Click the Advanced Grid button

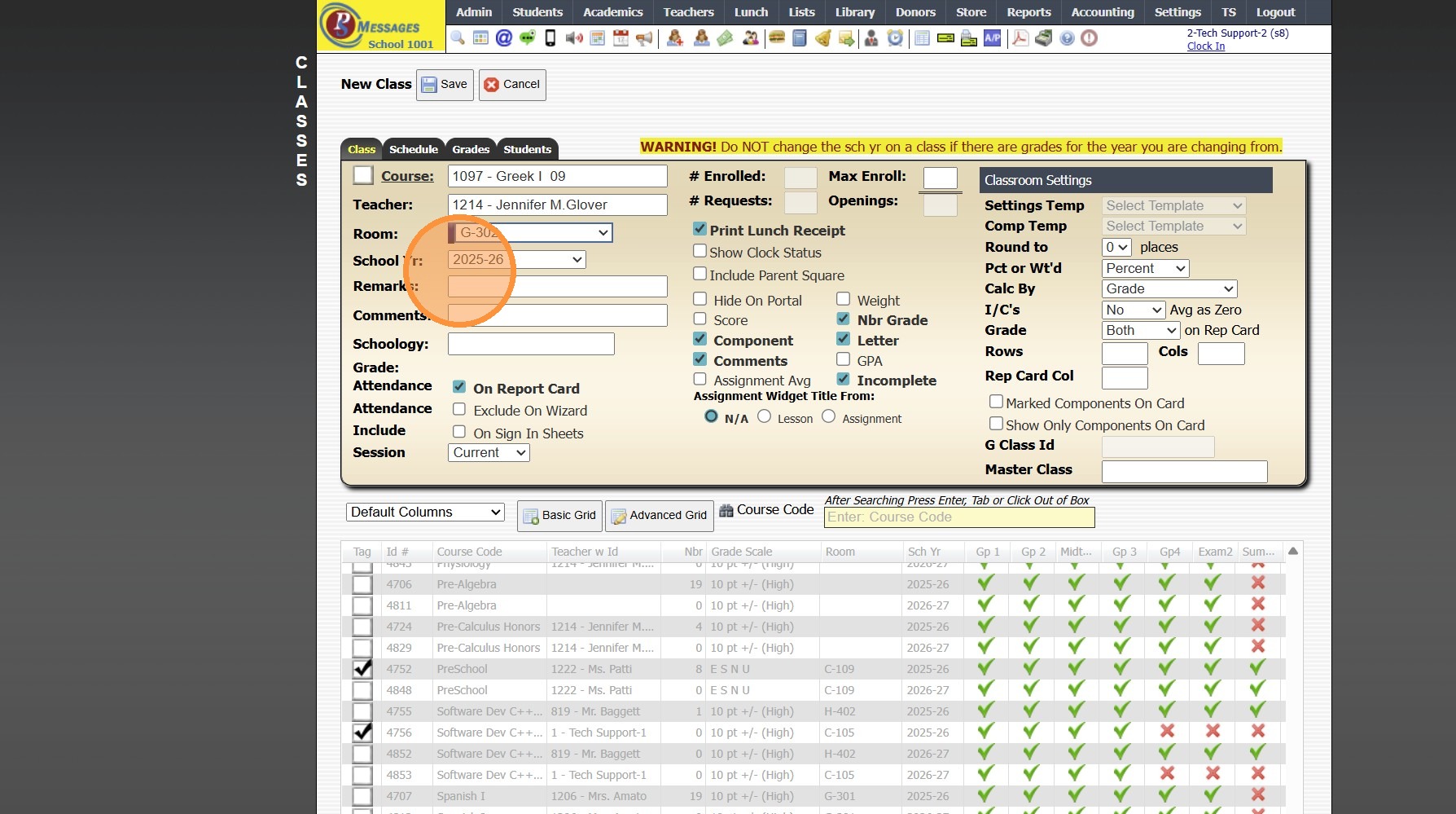pos(659,516)
